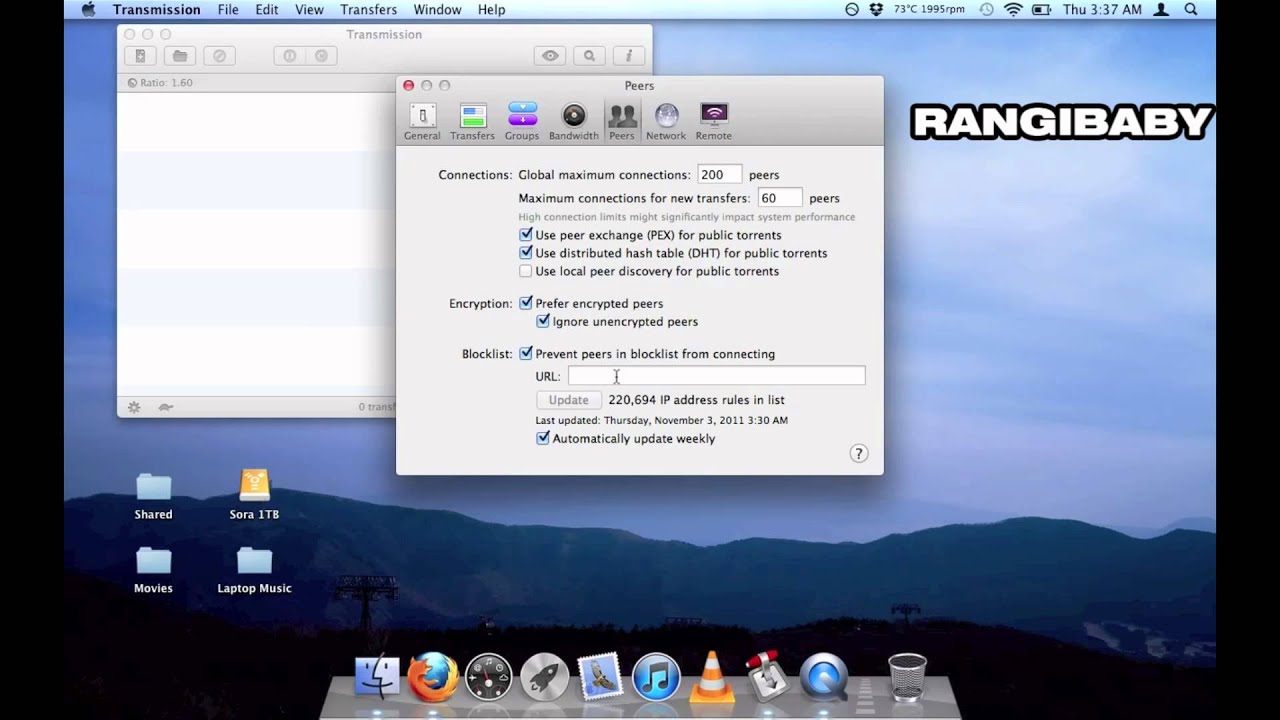This screenshot has width=1280, height=720.
Task: Open the action gear menu in Transmission
Action: click(x=134, y=407)
